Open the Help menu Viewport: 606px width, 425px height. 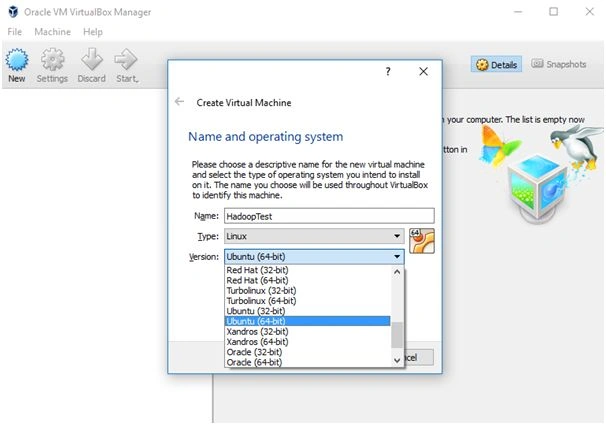click(93, 32)
